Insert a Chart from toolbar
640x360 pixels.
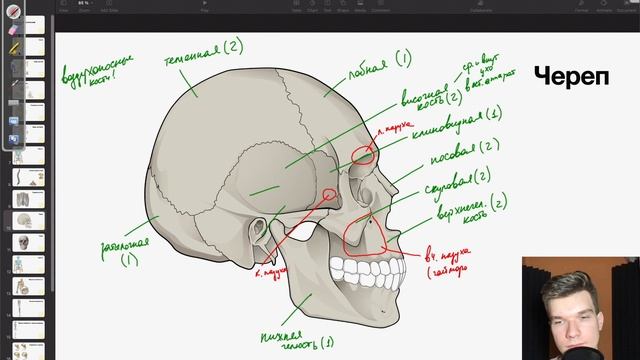[312, 6]
